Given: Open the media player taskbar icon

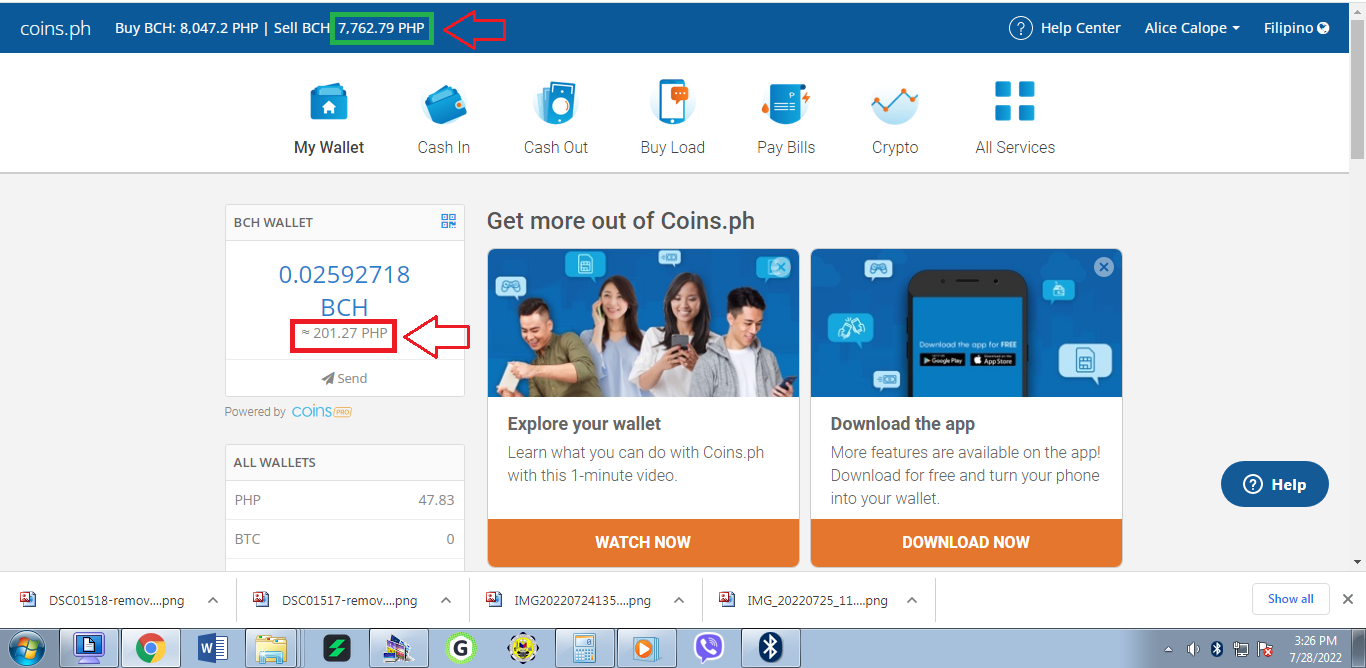Looking at the screenshot, I should [x=646, y=648].
